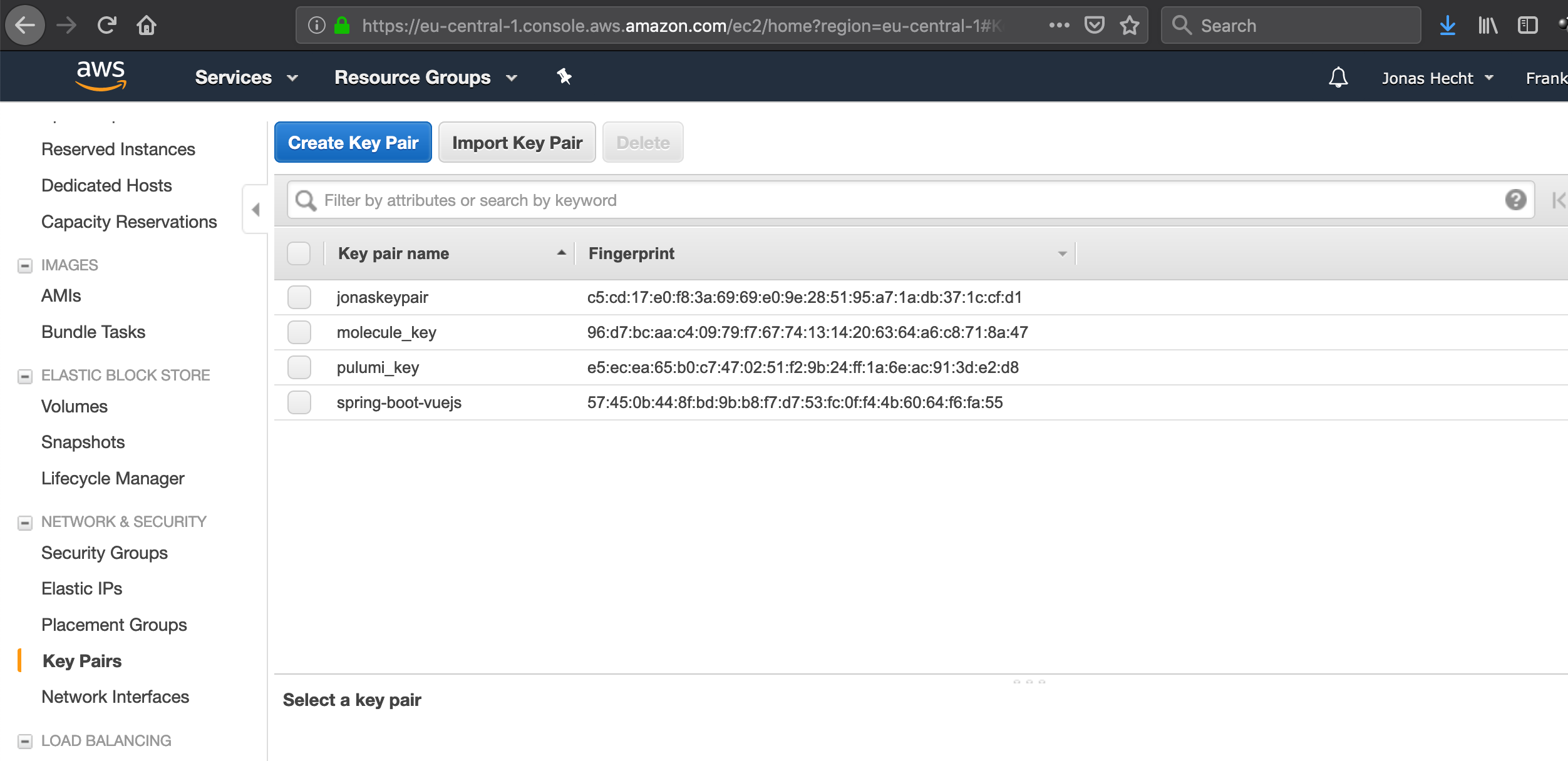Collapse the ELASTIC BLOCK STORE section
Viewport: 1568px width, 761px height.
tap(25, 376)
